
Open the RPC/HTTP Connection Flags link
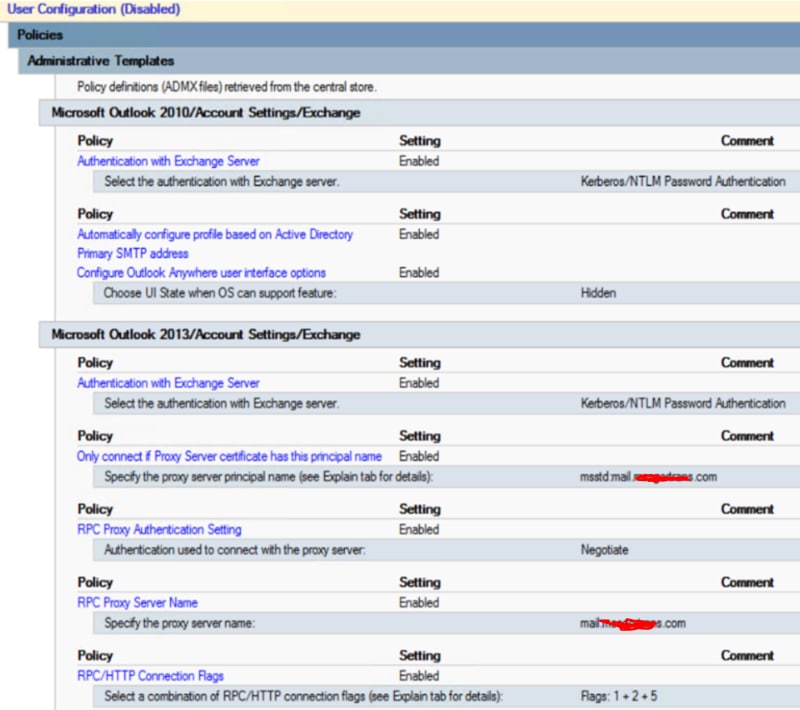pyautogui.click(x=150, y=676)
